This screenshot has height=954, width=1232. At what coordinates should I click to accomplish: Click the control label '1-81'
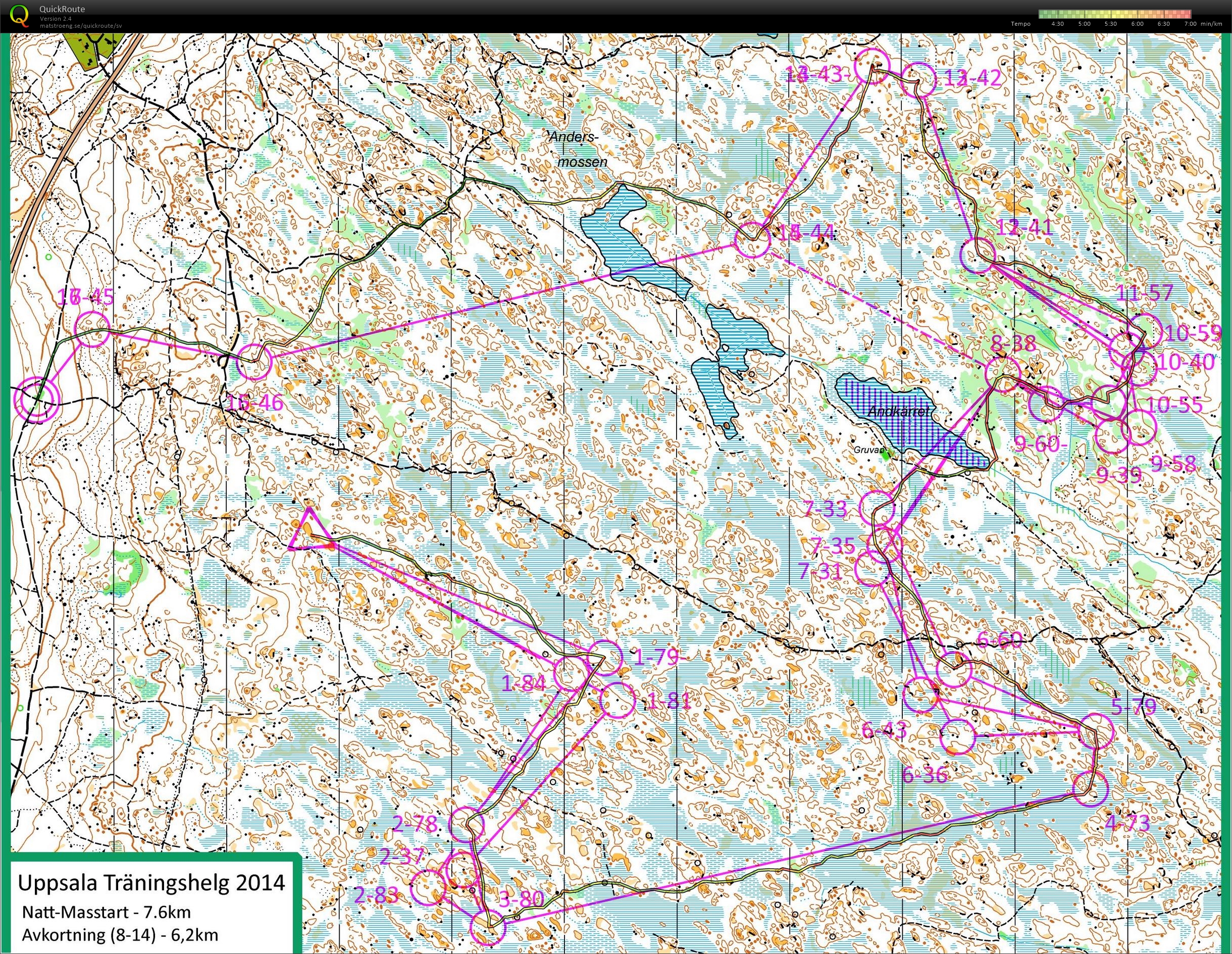coord(669,701)
